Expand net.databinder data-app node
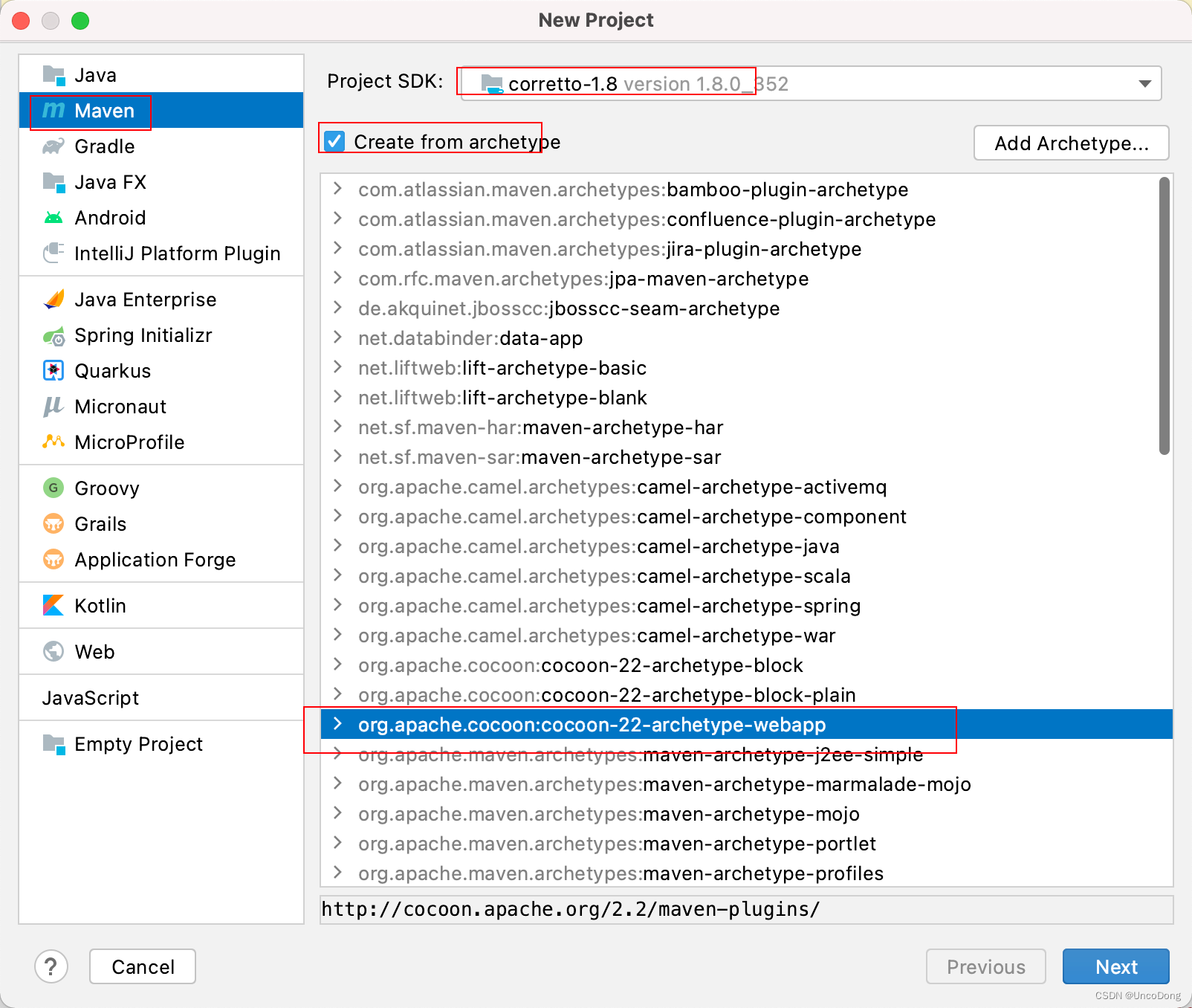This screenshot has width=1192, height=1008. tap(338, 337)
